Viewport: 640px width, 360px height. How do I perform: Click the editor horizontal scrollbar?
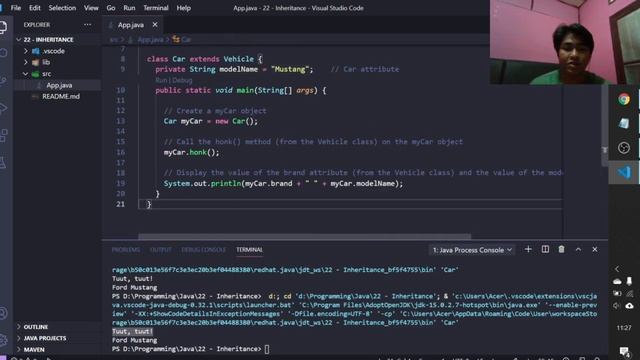(304, 236)
